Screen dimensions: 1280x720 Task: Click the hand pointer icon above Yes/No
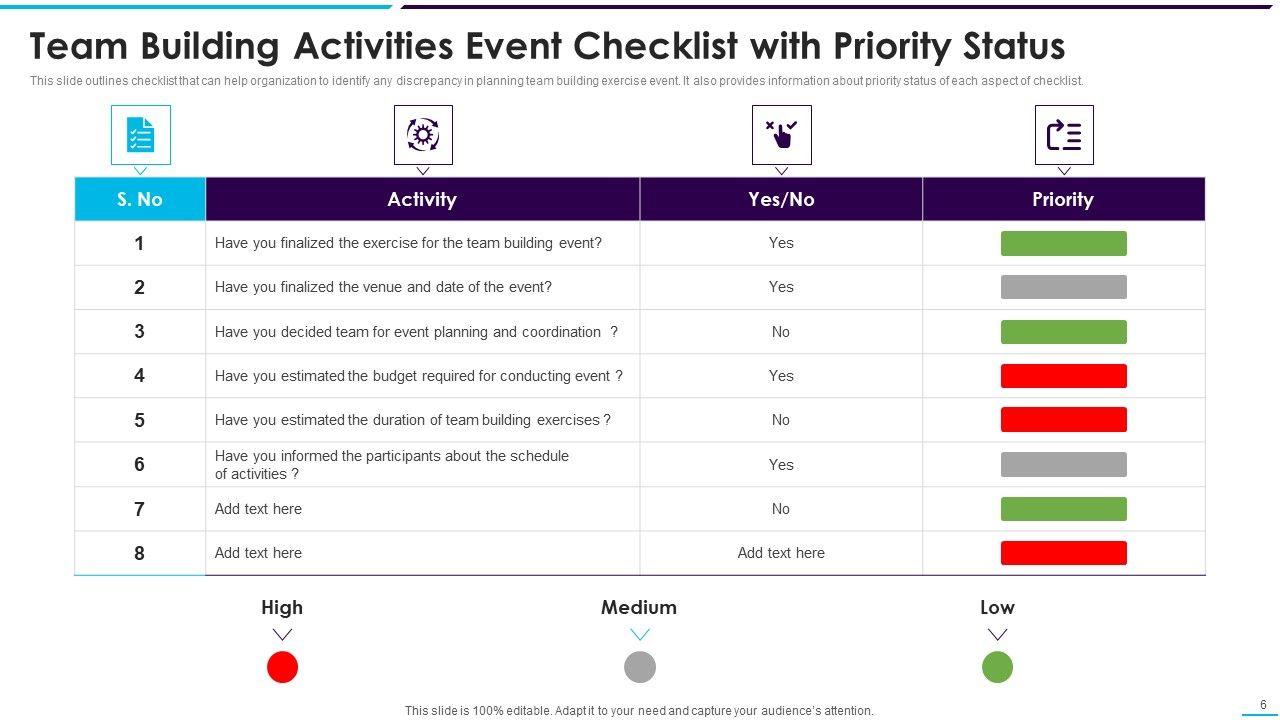point(781,135)
